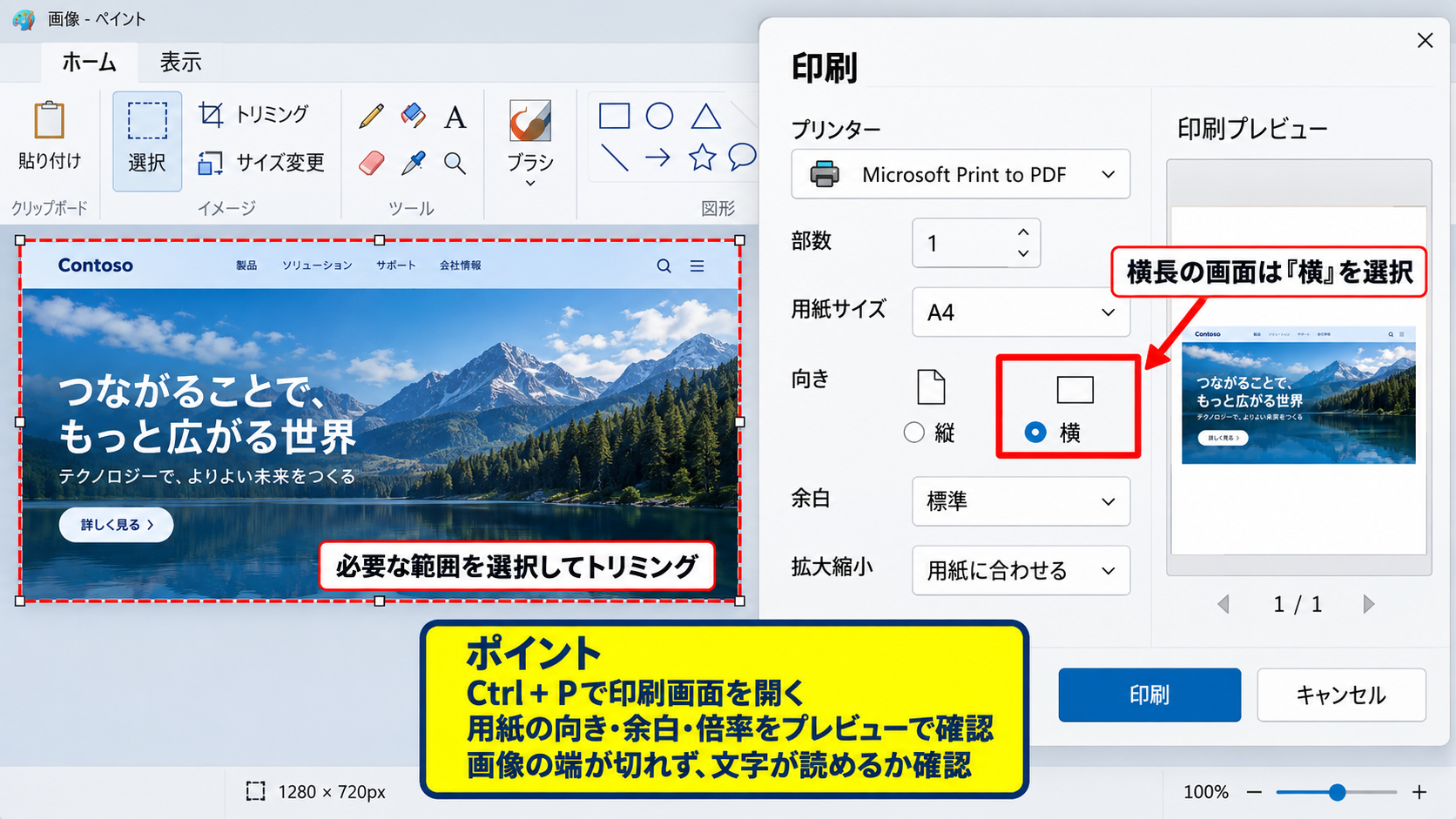The height and width of the screenshot is (819, 1456).
Task: Click the zoom in plus button
Action: pyautogui.click(x=1419, y=792)
